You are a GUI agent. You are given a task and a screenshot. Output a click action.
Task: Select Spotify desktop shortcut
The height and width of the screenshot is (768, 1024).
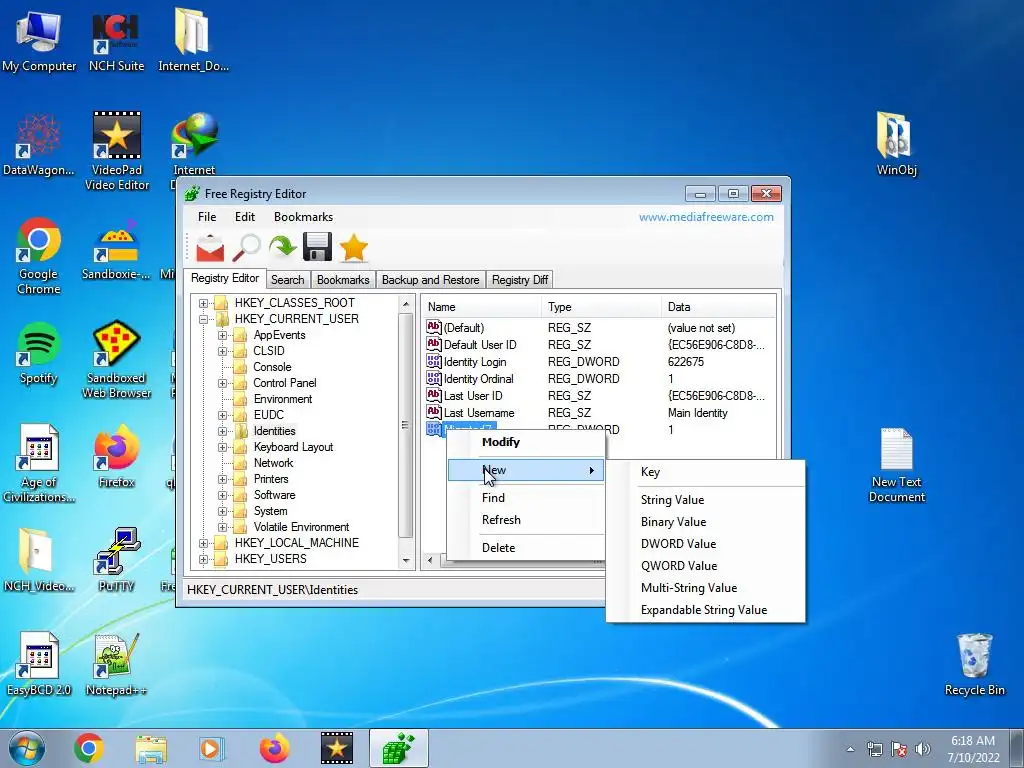tap(39, 353)
